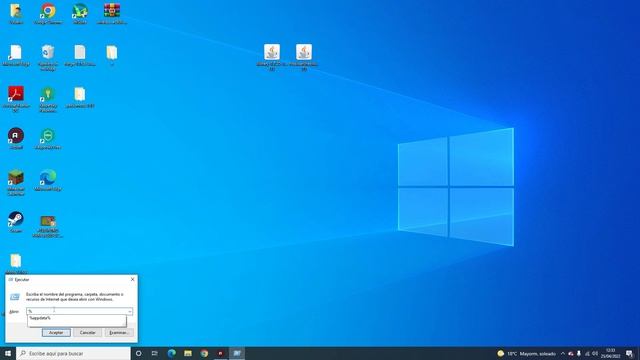Expand the Abrir combo box dropdown arrow
The width and height of the screenshot is (640, 360).
[x=129, y=311]
